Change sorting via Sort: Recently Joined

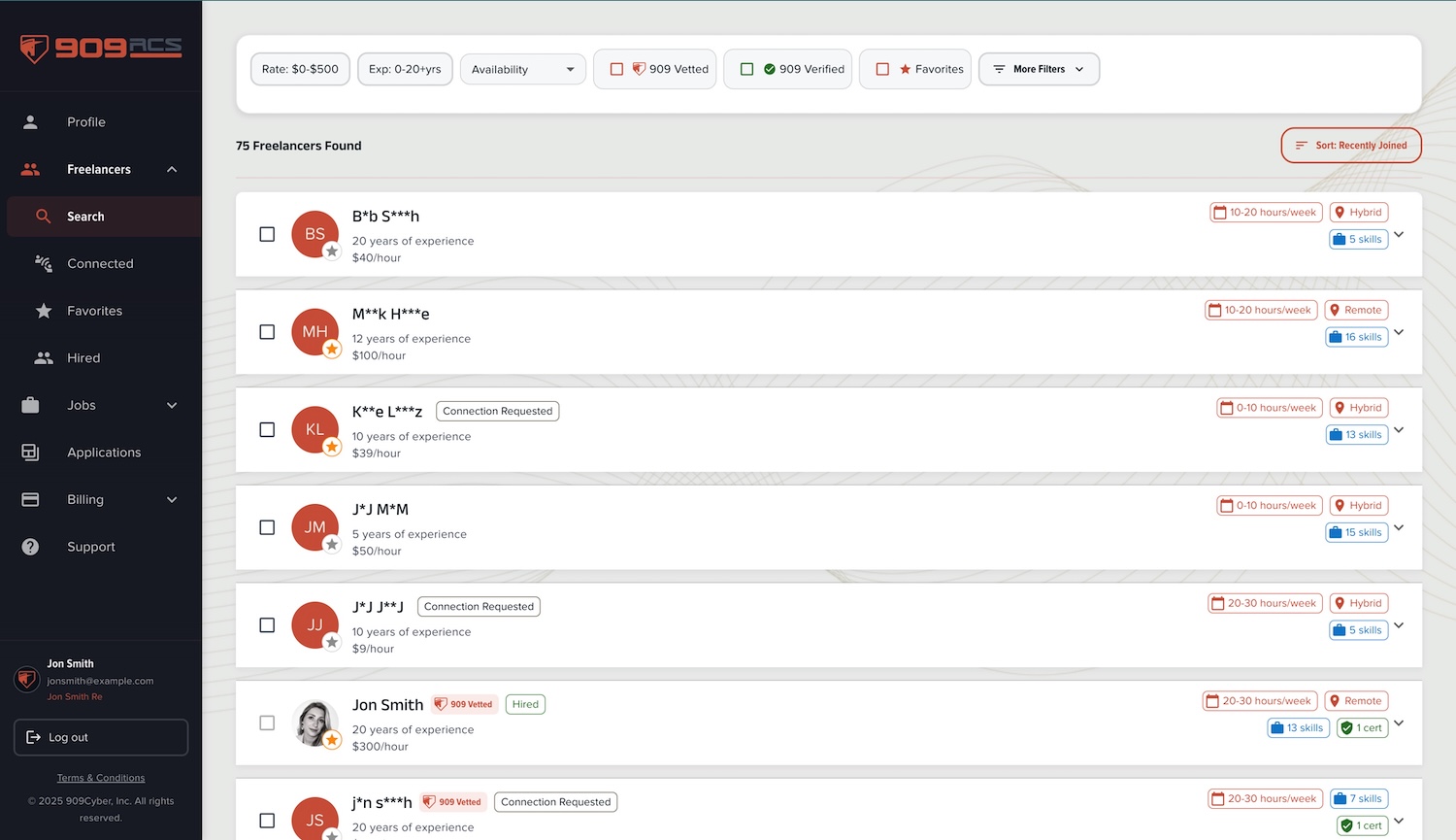1350,145
